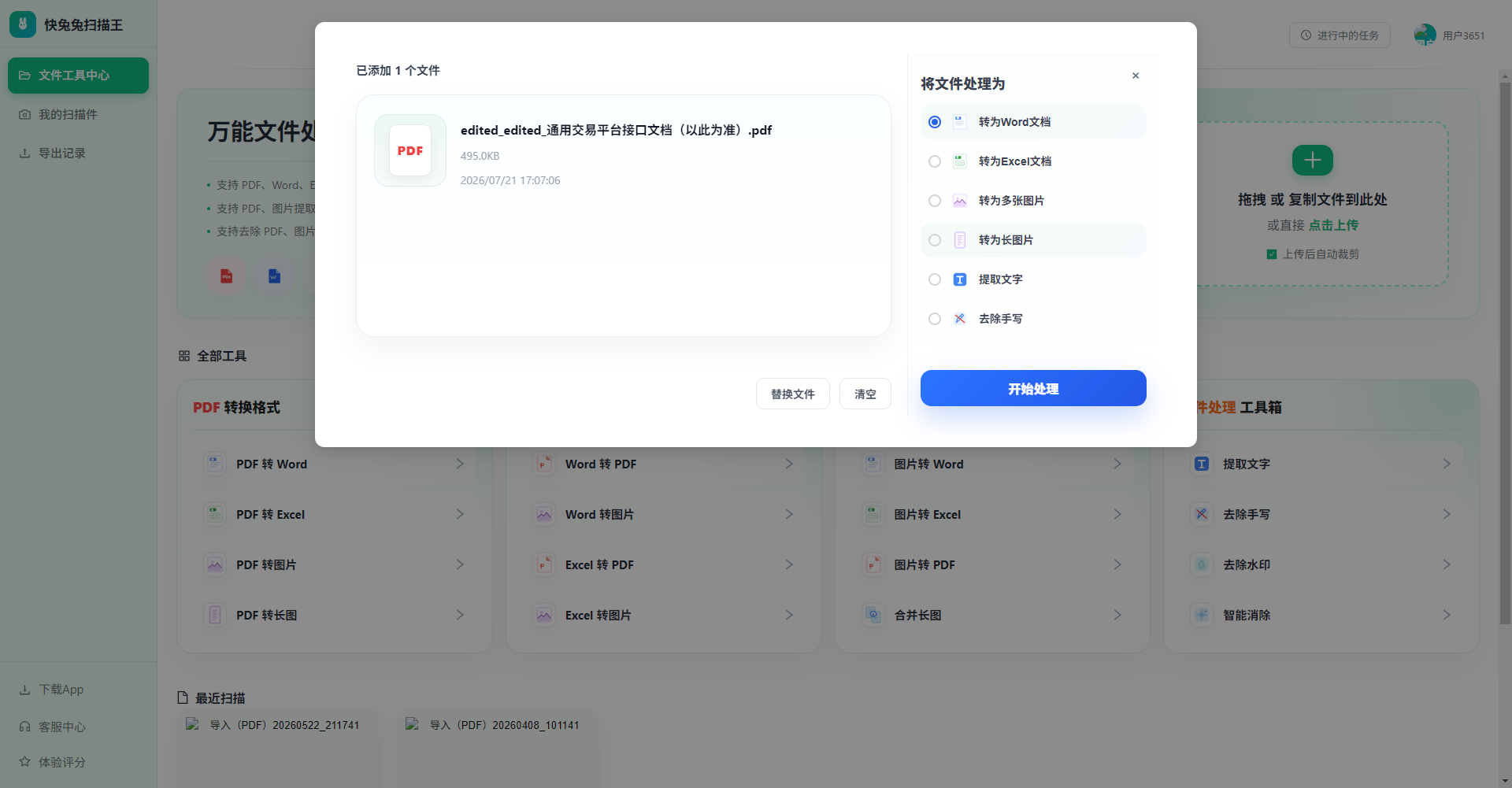Expand the PDF 转 Excel chevron arrow
The height and width of the screenshot is (788, 1512).
click(x=460, y=514)
